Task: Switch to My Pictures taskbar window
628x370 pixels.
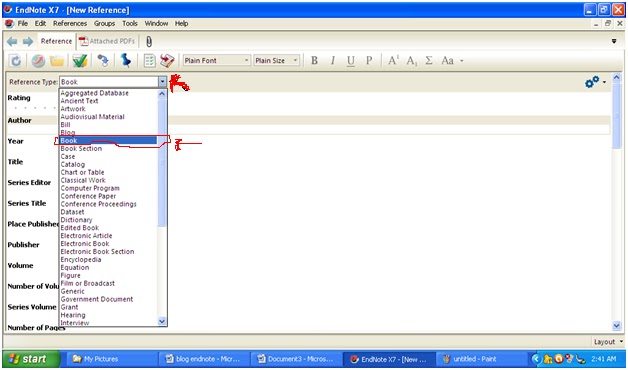Action: point(112,359)
